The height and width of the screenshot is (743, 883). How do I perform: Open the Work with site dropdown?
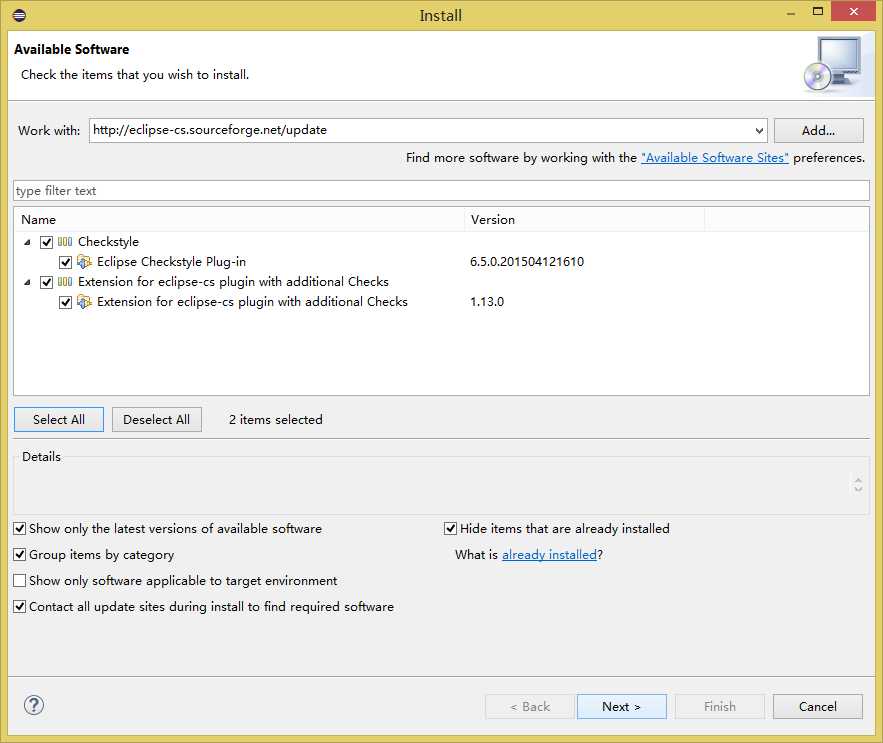tap(759, 131)
